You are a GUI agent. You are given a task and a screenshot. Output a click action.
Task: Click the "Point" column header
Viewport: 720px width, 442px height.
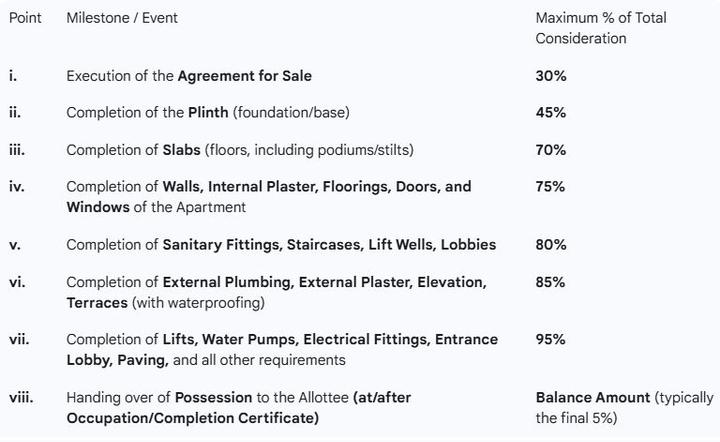[x=25, y=18]
